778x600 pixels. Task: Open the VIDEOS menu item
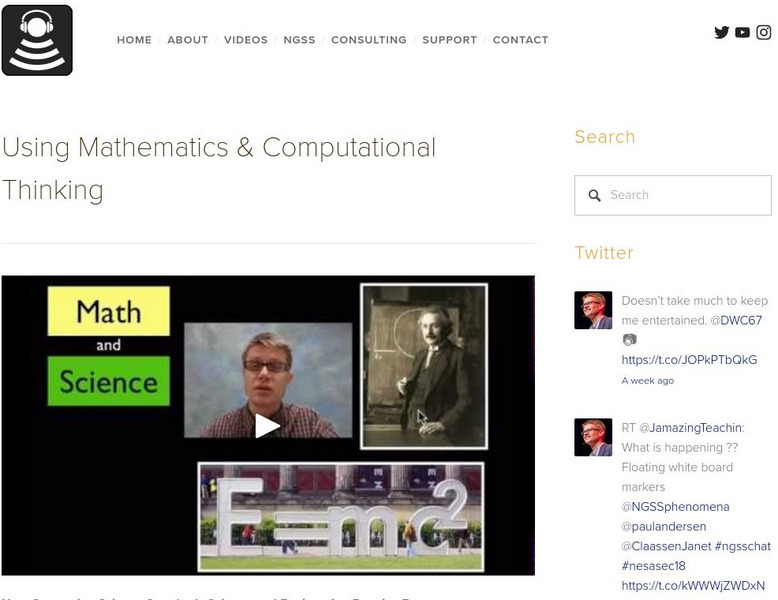[246, 40]
